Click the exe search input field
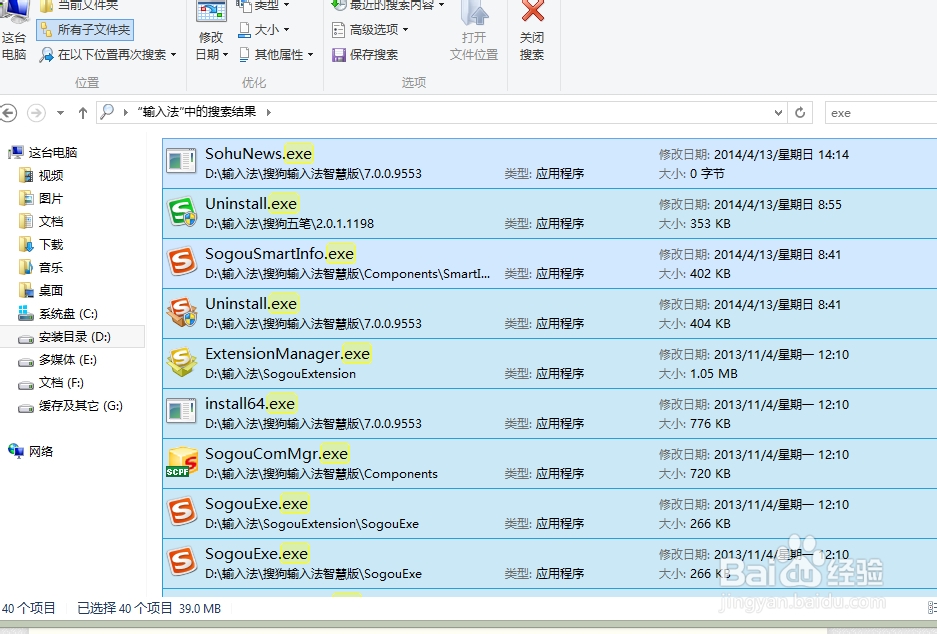Image resolution: width=937 pixels, height=634 pixels. click(x=881, y=113)
